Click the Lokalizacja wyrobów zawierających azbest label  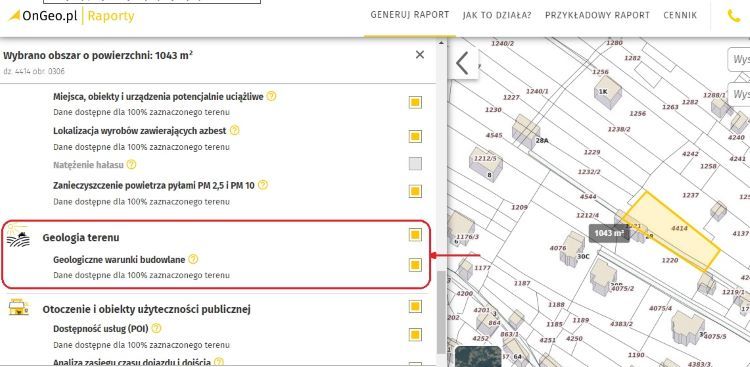coord(140,131)
